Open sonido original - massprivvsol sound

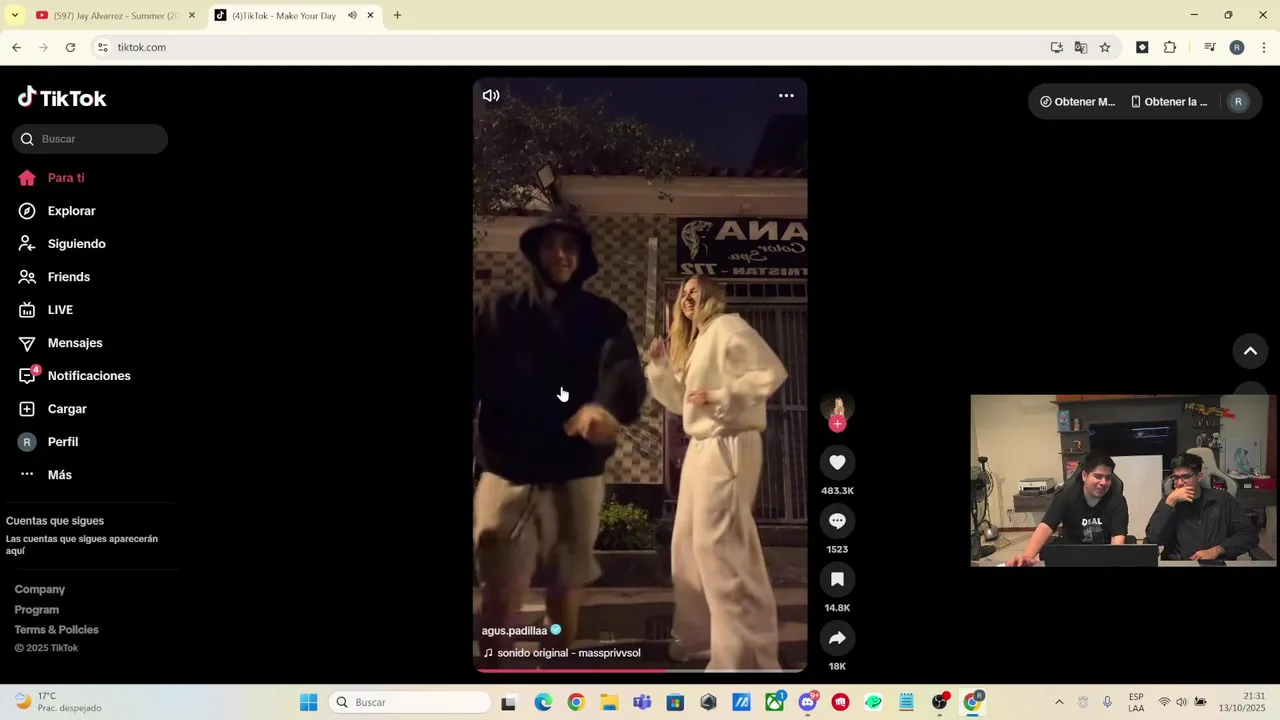click(569, 653)
